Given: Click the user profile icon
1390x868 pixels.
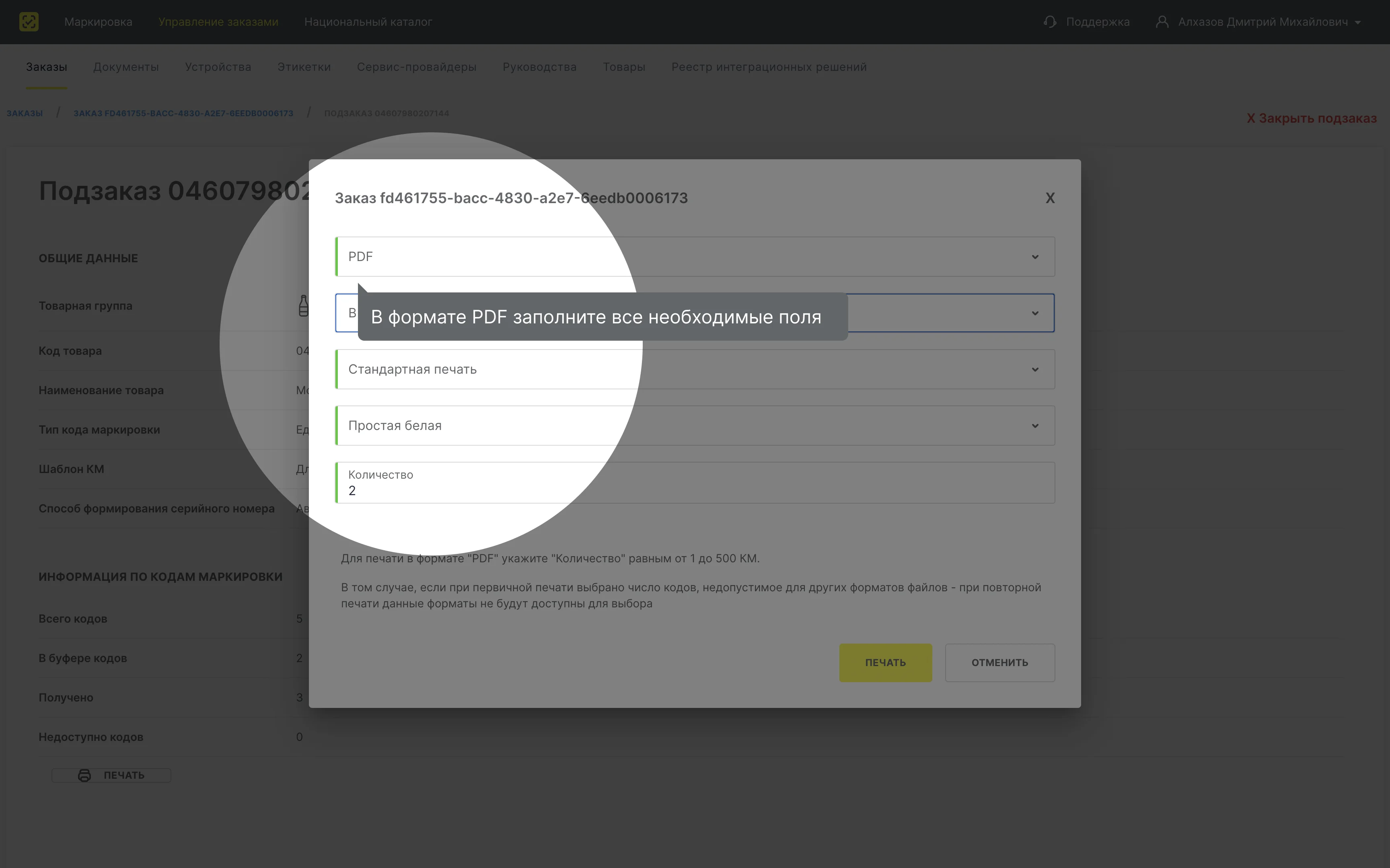Looking at the screenshot, I should [x=1162, y=22].
